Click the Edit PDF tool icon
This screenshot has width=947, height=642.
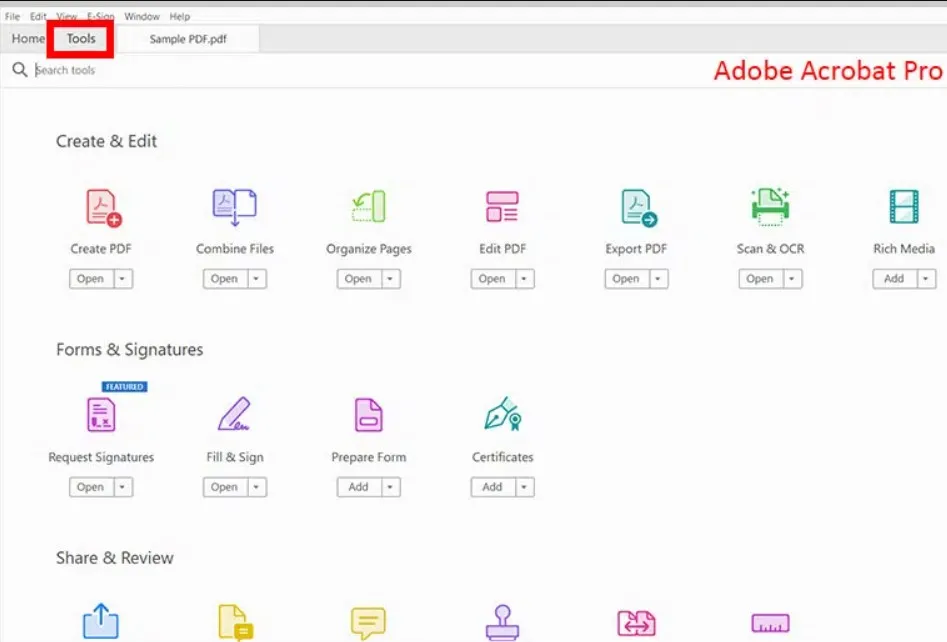(502, 207)
